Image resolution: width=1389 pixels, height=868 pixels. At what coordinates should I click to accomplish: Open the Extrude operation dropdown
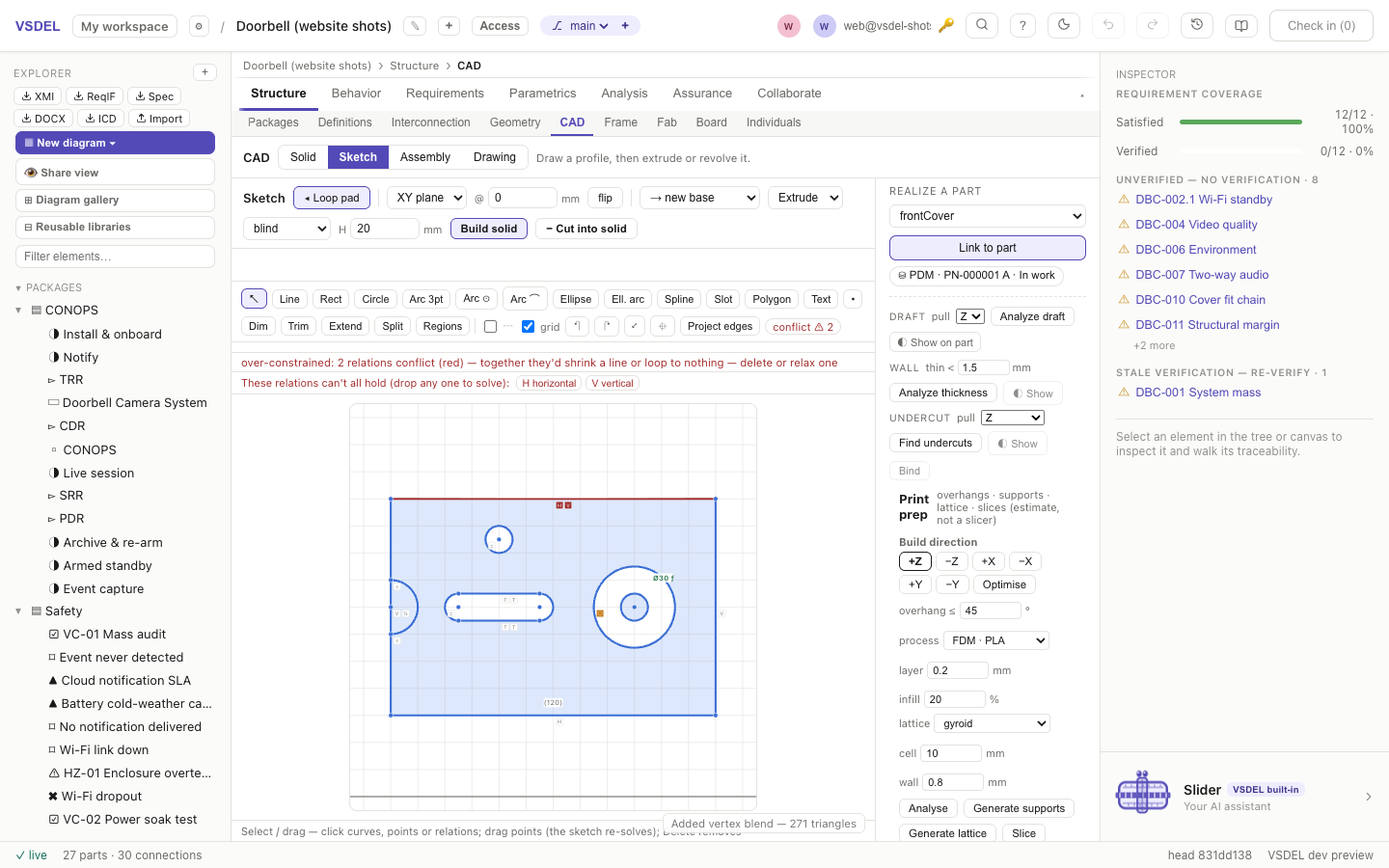click(805, 198)
